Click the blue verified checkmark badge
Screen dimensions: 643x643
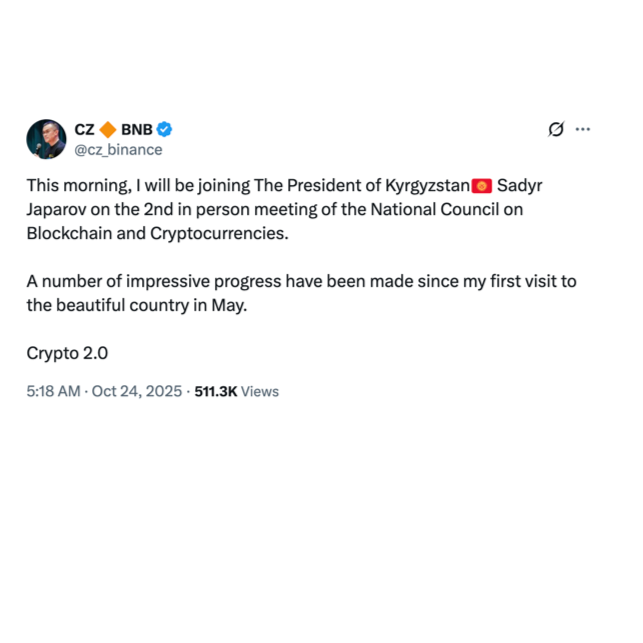point(166,129)
